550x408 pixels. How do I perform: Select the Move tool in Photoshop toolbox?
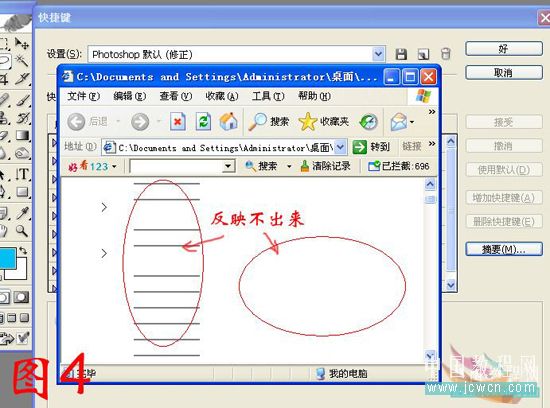22,43
